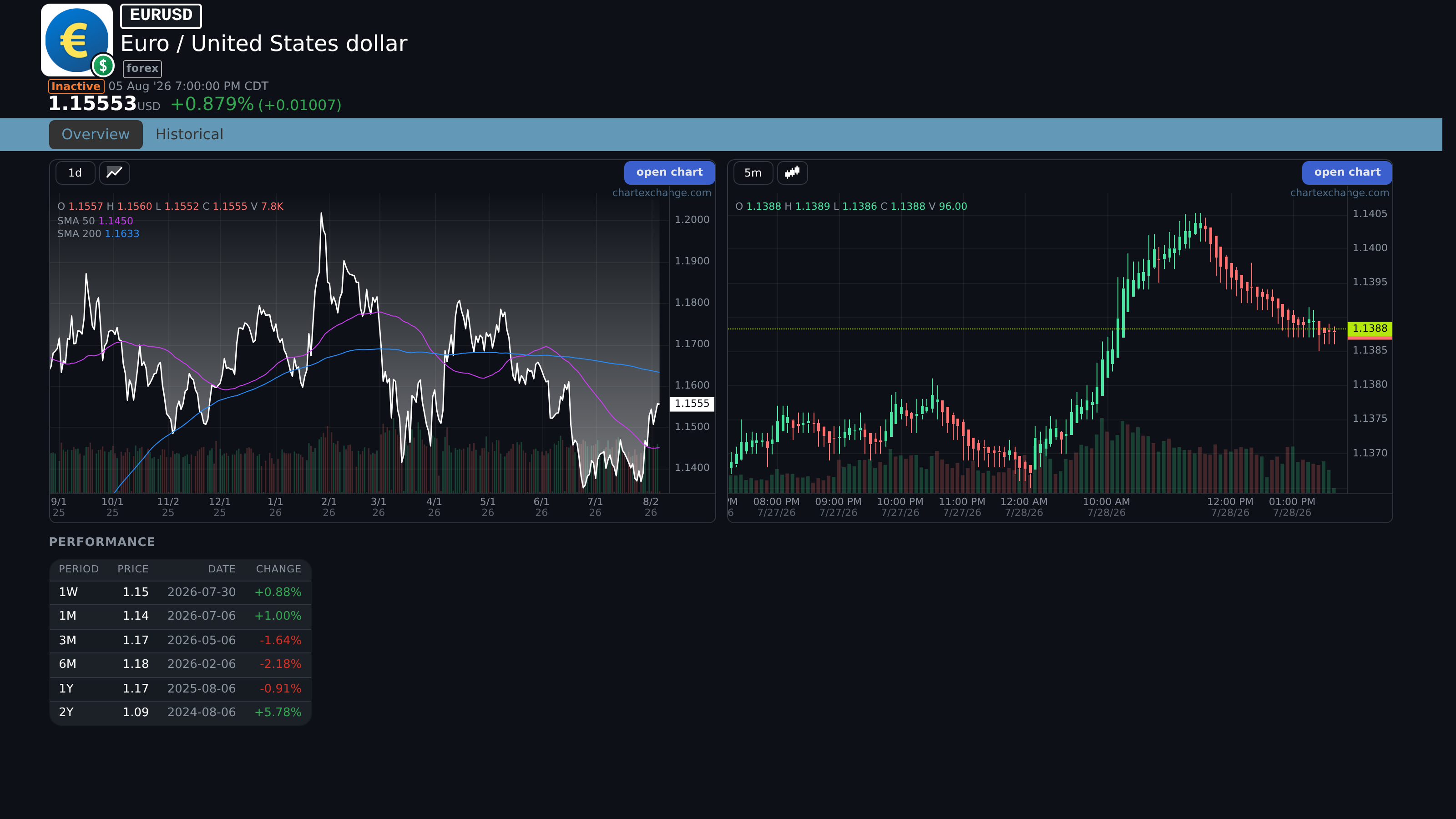The width and height of the screenshot is (1456, 819).
Task: Click the line chart type icon on daily chart
Action: 115,172
